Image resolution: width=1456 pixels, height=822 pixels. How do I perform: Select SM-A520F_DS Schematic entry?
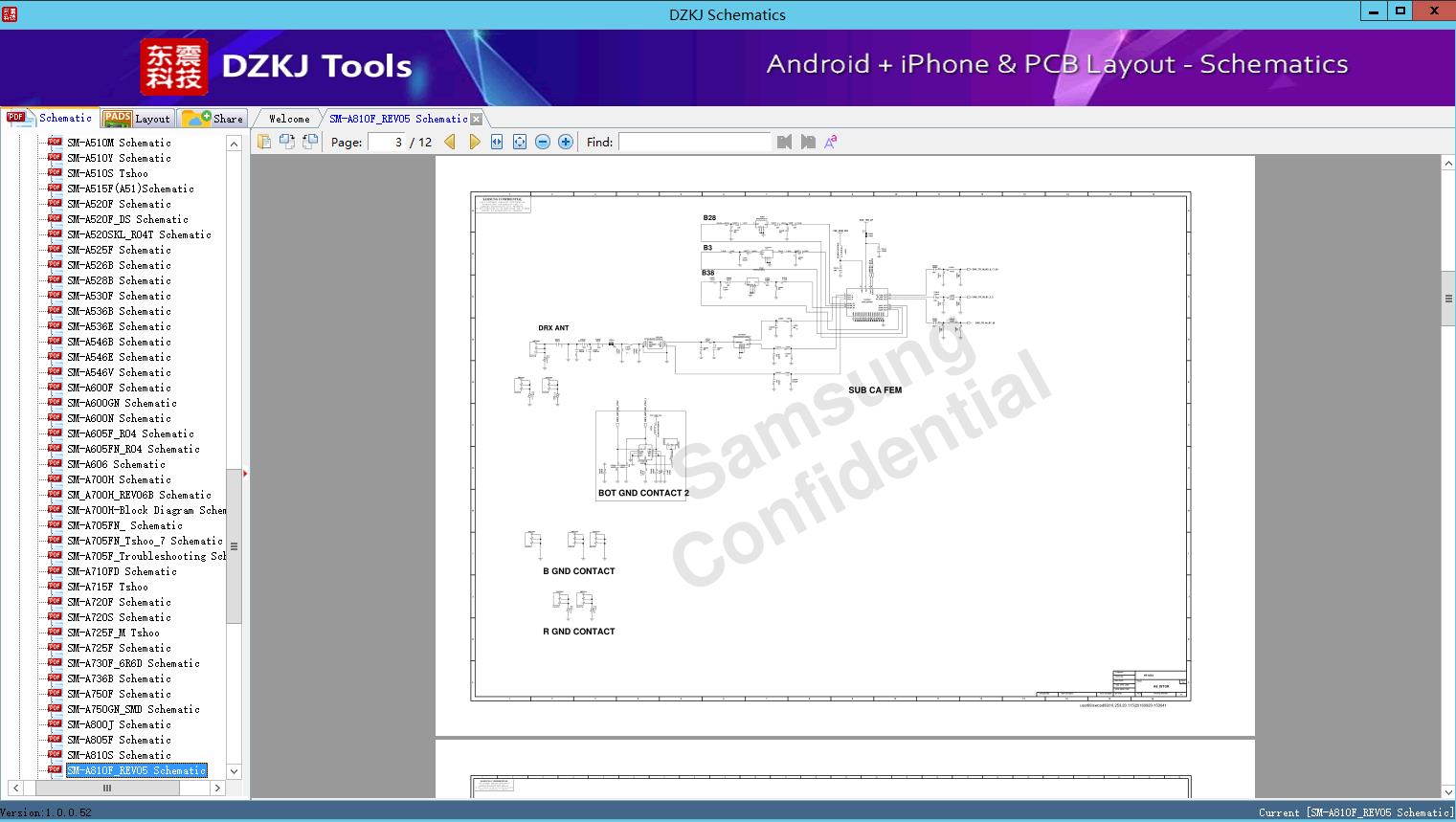point(127,219)
